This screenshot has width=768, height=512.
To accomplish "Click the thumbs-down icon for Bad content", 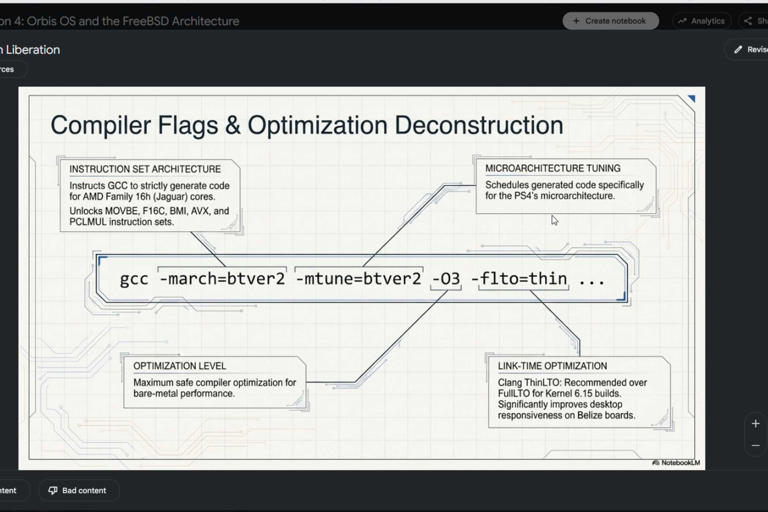I will (x=53, y=490).
